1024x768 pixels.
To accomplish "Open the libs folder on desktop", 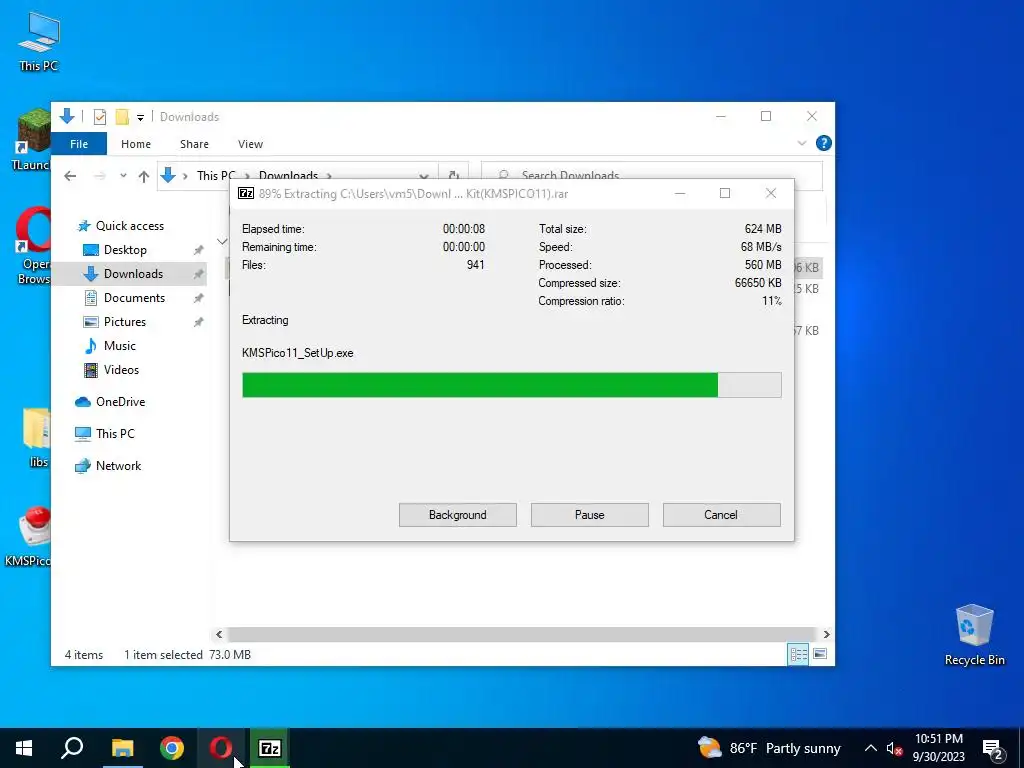I will coord(37,438).
